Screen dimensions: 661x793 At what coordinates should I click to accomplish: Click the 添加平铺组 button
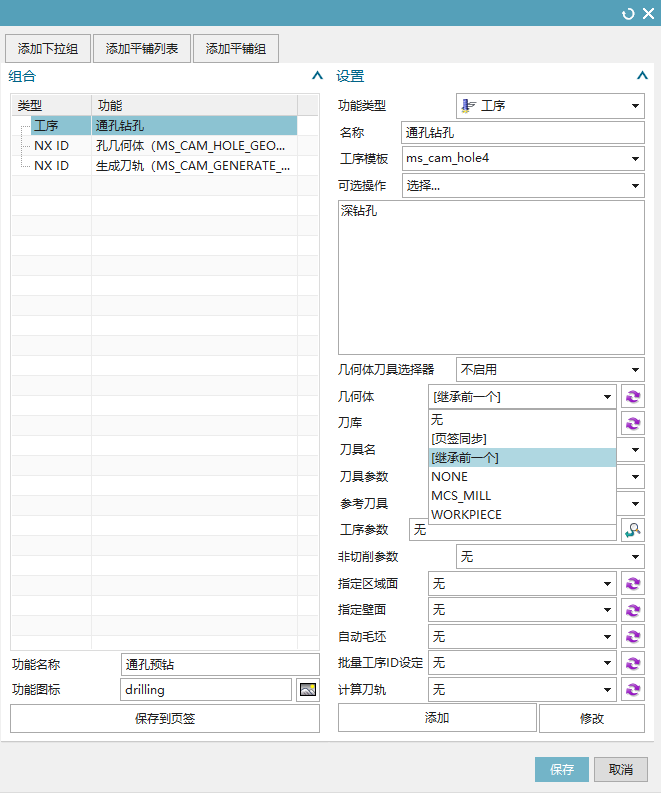(x=236, y=49)
